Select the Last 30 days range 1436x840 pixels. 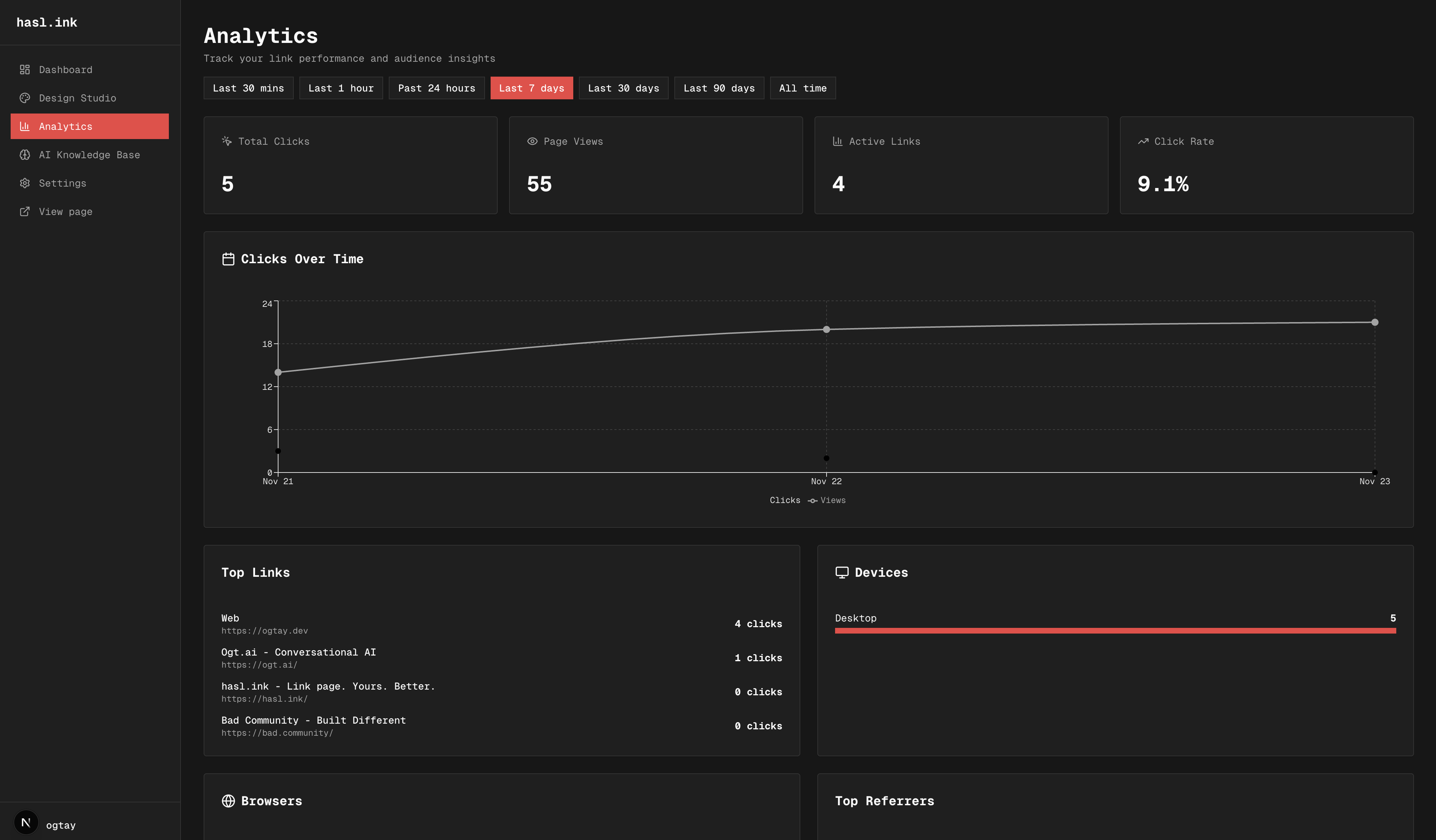point(623,88)
